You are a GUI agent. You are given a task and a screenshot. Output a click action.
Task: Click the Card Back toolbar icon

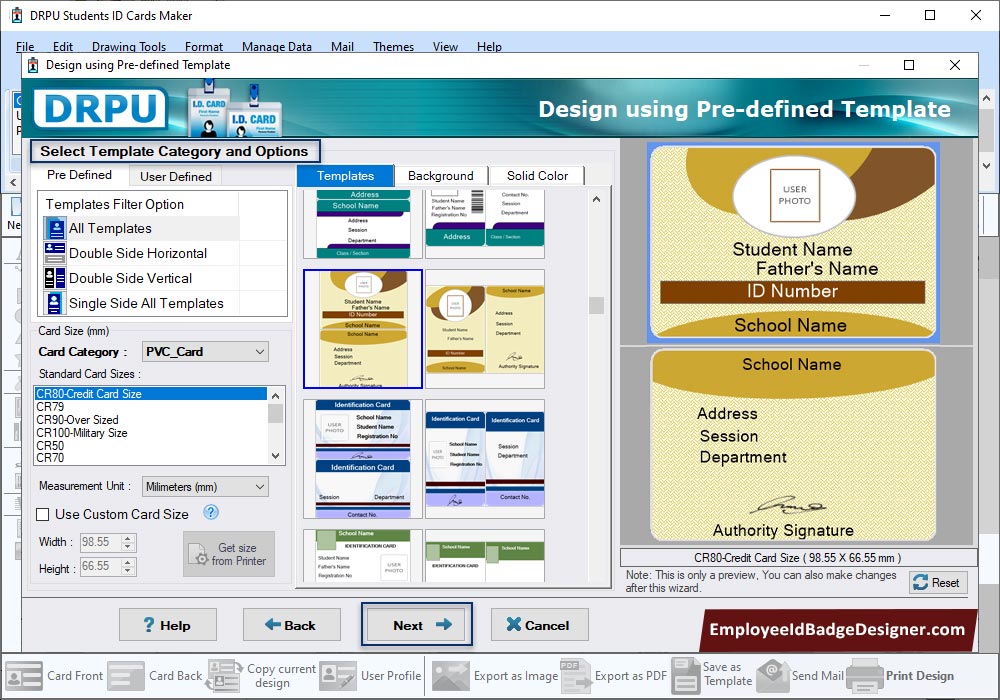pyautogui.click(x=126, y=676)
